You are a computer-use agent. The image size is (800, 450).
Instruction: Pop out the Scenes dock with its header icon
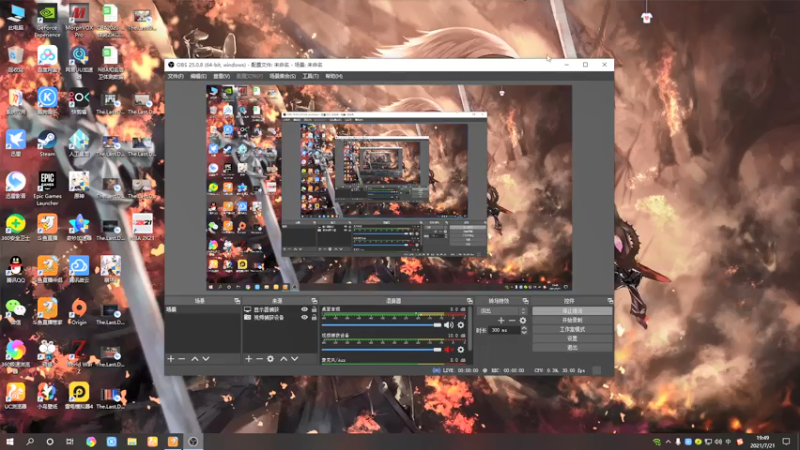pos(237,301)
